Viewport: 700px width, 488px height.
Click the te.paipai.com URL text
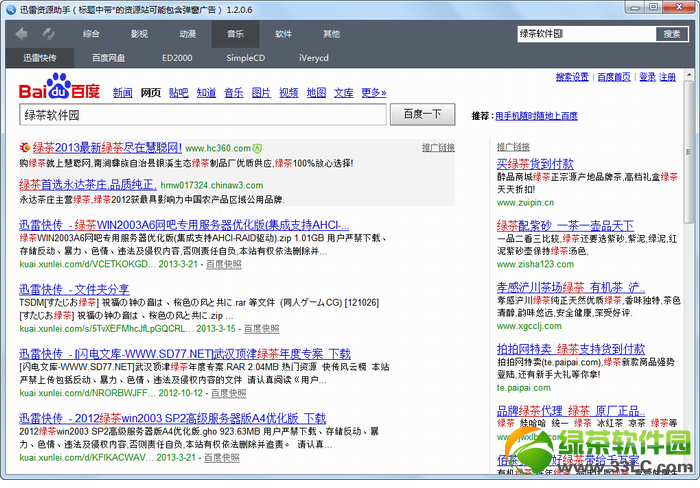524,388
